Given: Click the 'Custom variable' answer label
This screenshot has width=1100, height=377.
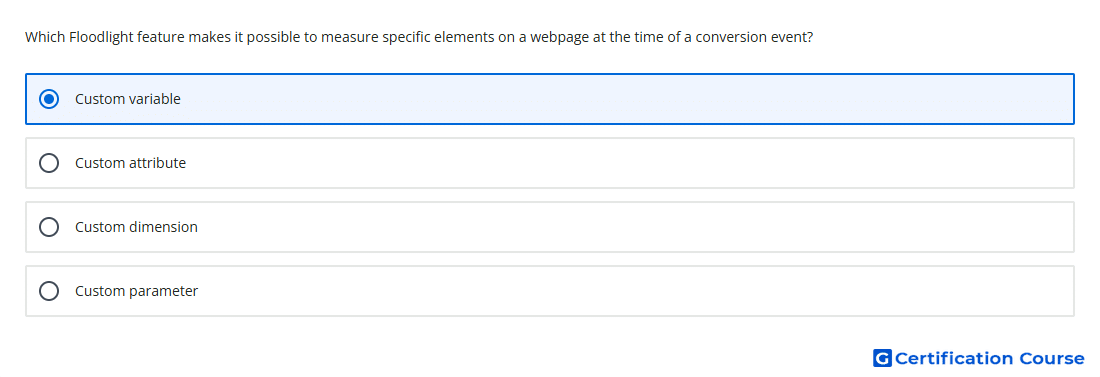Looking at the screenshot, I should (x=128, y=99).
